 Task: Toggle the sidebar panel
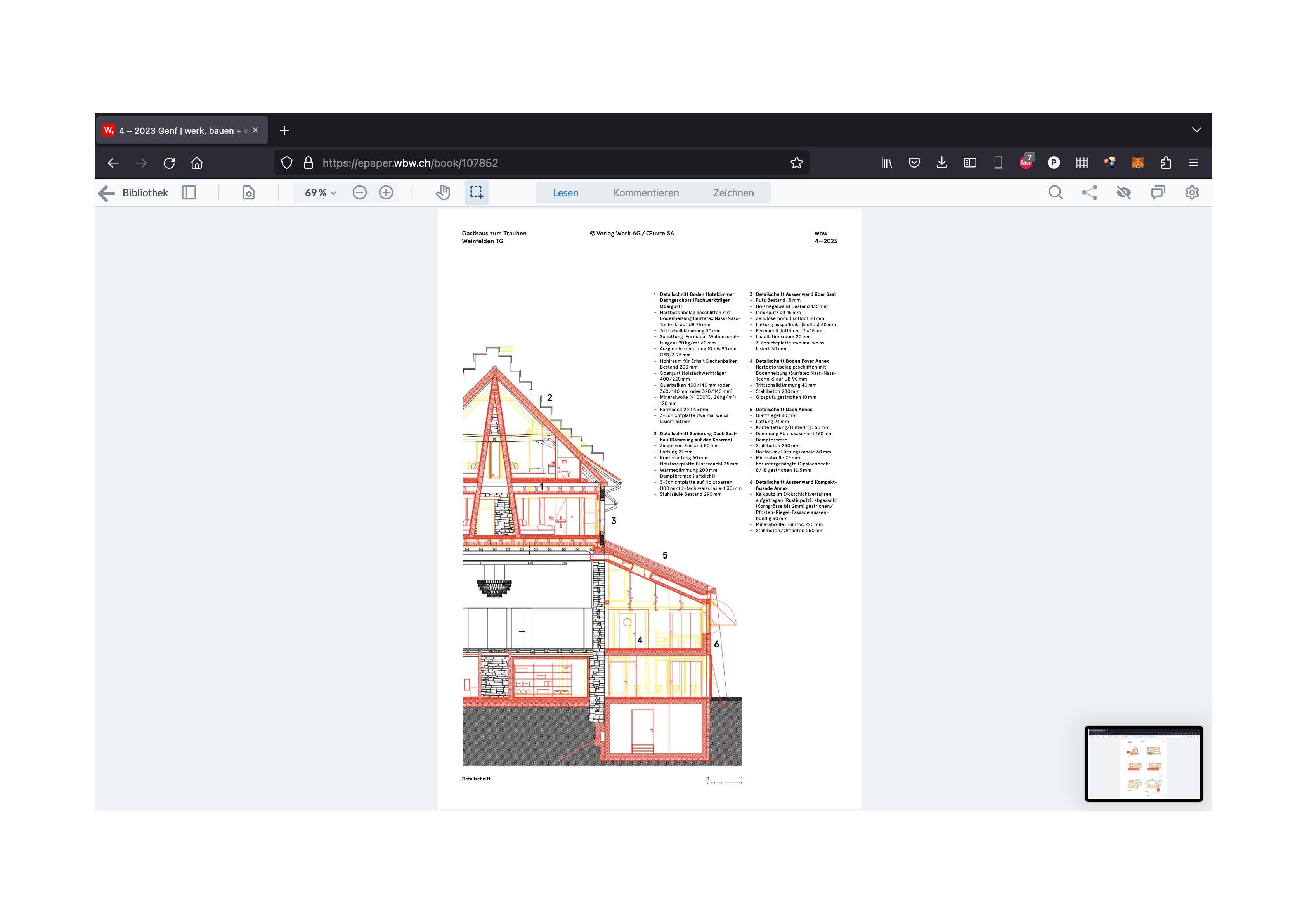point(189,193)
